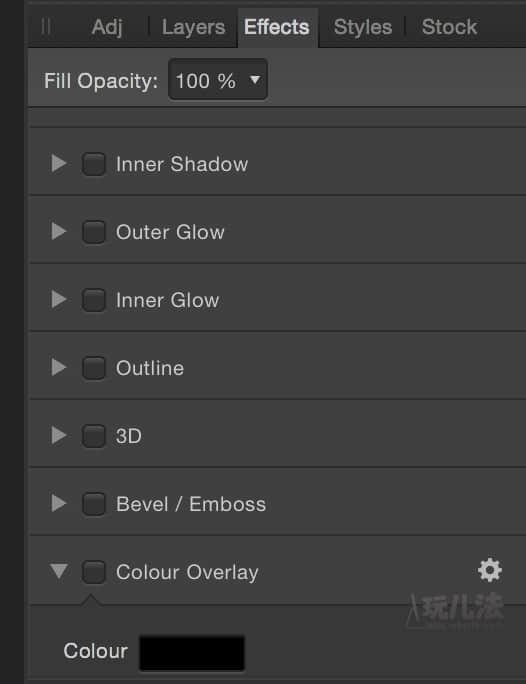
Task: Expand the Bevel / Emboss triangle
Action: click(x=58, y=503)
